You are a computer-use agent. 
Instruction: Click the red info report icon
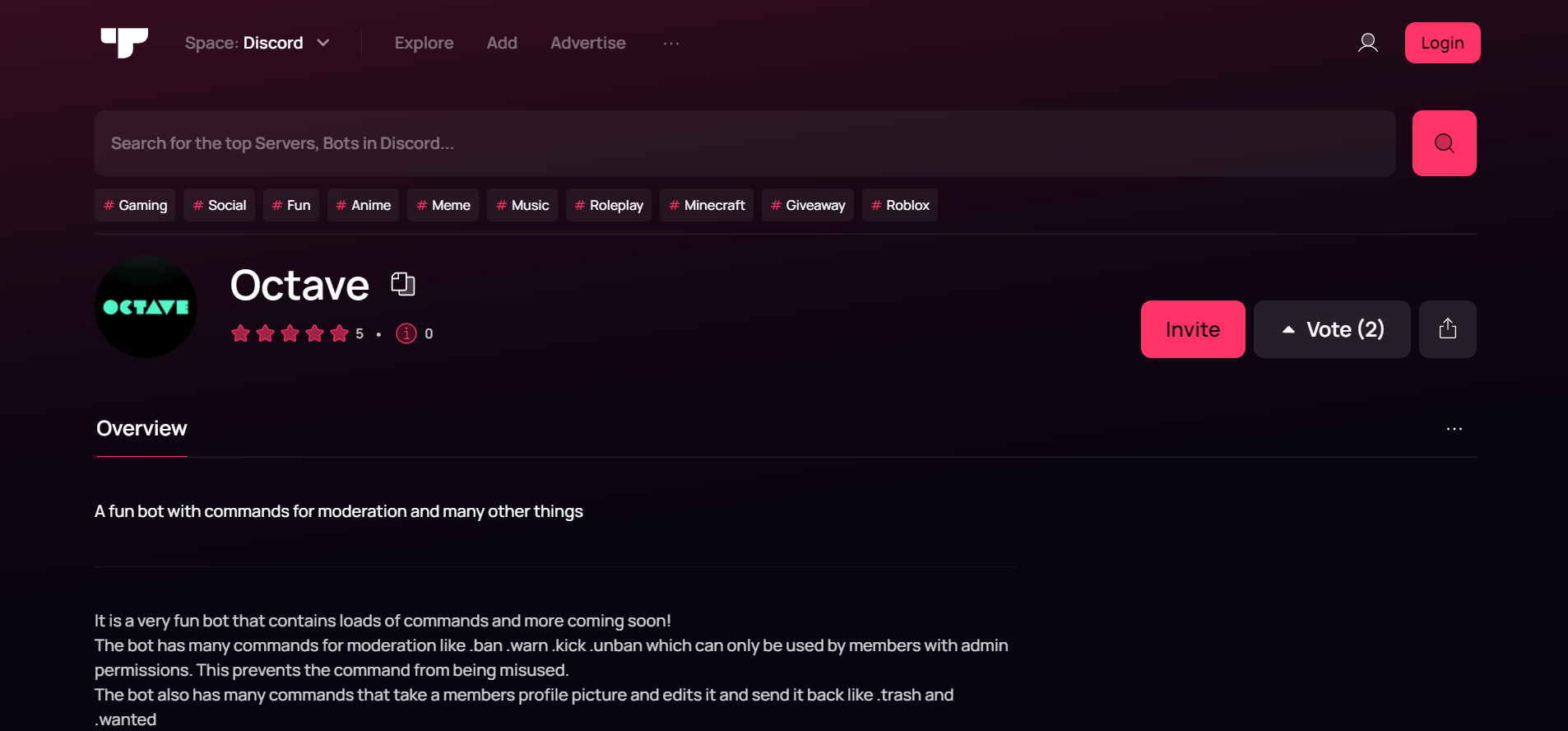pyautogui.click(x=406, y=333)
